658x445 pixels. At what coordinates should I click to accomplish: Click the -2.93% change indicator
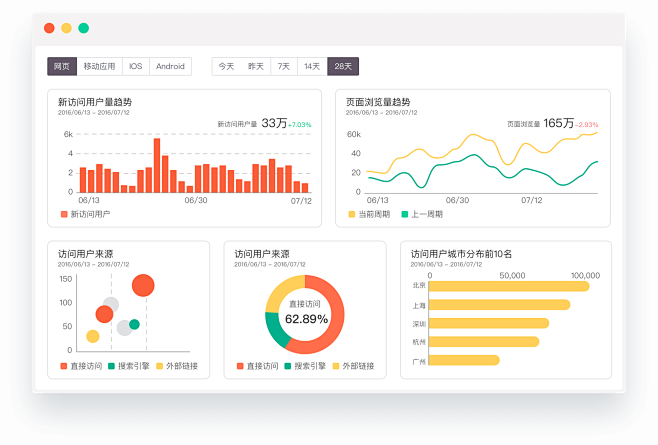[x=587, y=125]
